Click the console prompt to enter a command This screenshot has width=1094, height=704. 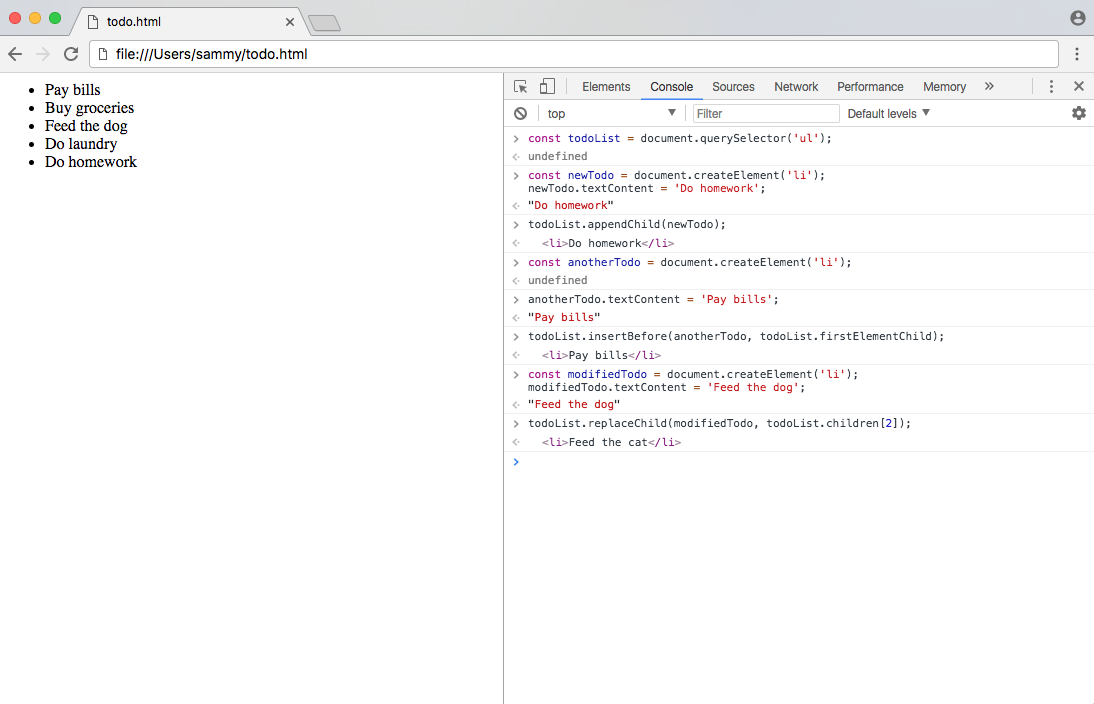[x=700, y=461]
